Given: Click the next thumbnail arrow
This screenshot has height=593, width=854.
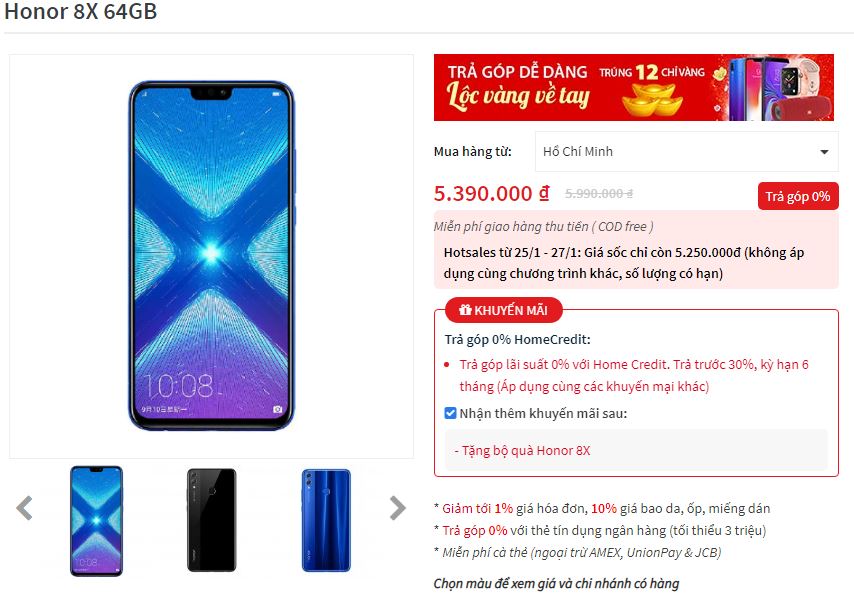Looking at the screenshot, I should [x=398, y=508].
